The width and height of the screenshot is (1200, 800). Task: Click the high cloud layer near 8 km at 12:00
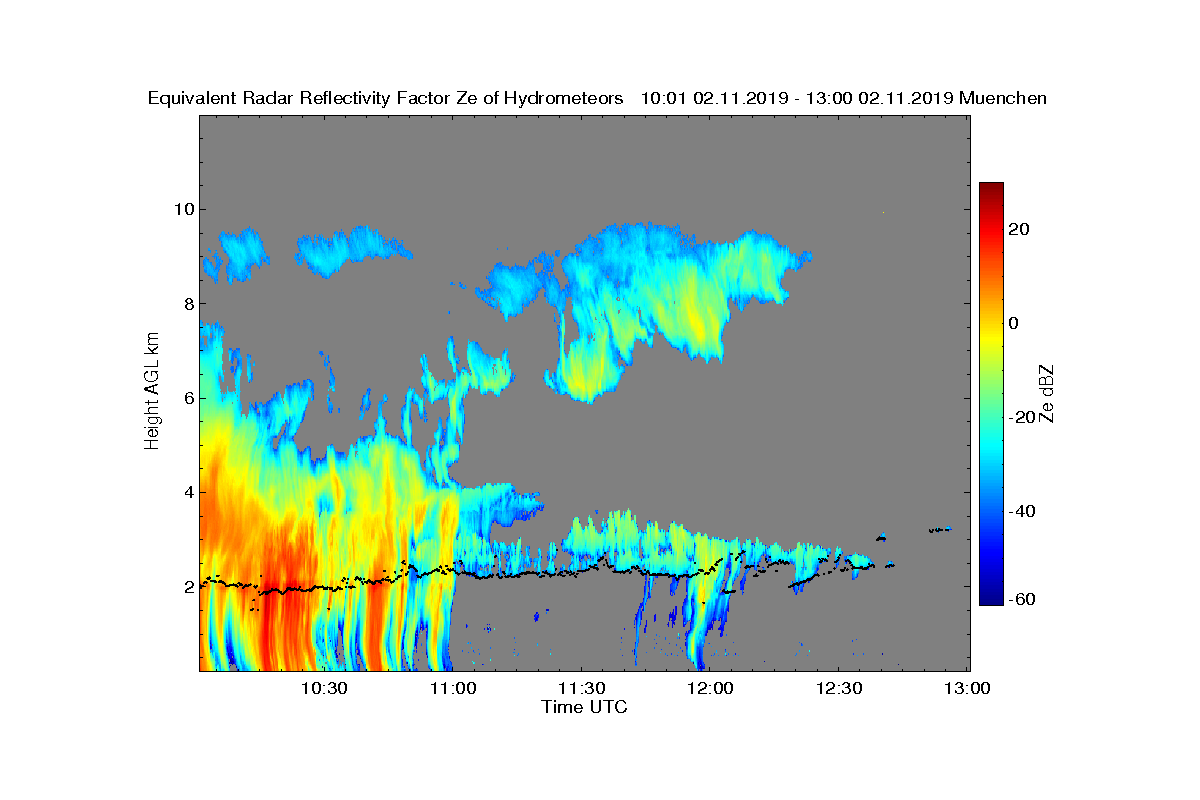click(690, 290)
